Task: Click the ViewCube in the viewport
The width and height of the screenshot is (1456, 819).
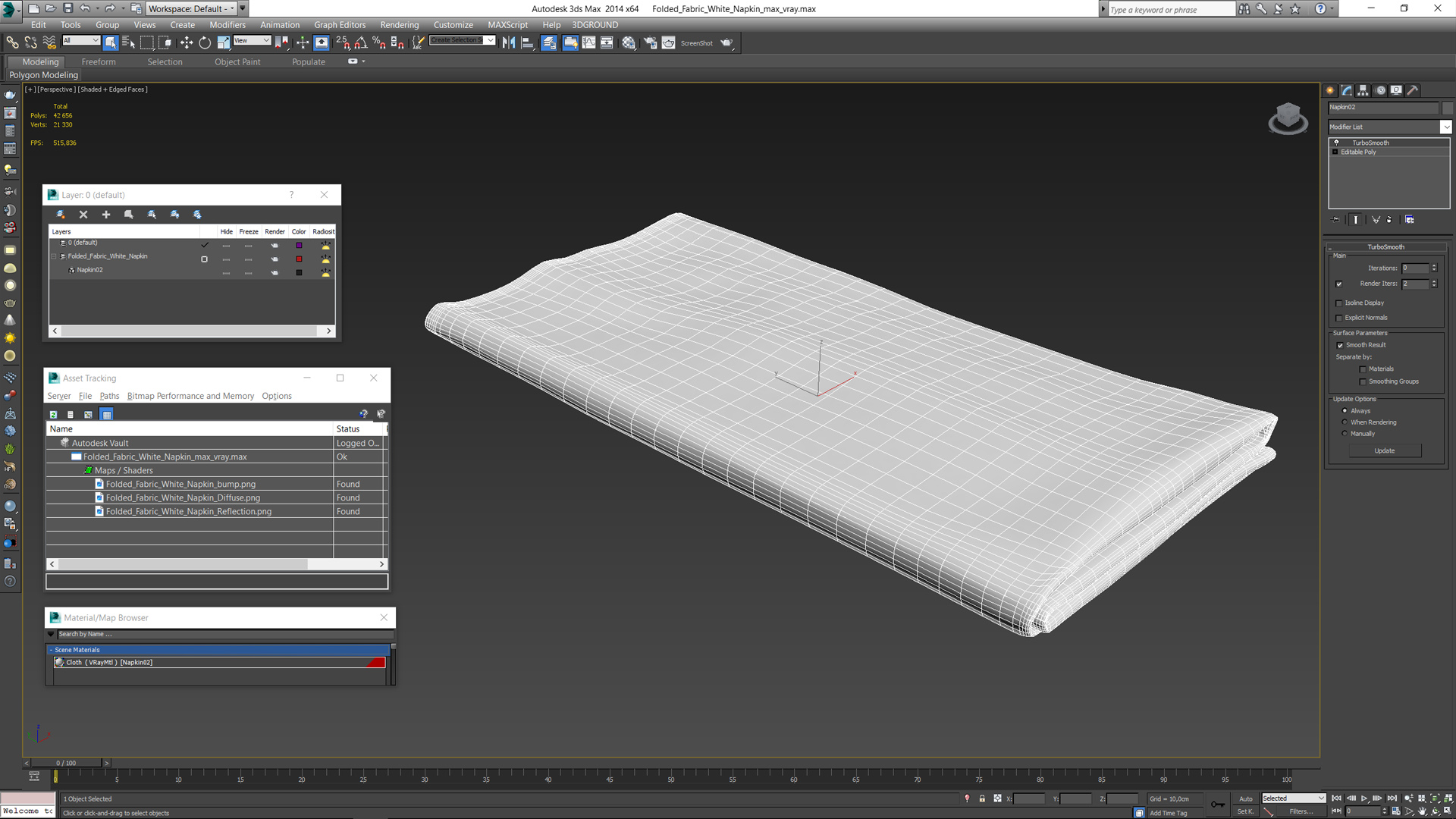Action: point(1288,118)
